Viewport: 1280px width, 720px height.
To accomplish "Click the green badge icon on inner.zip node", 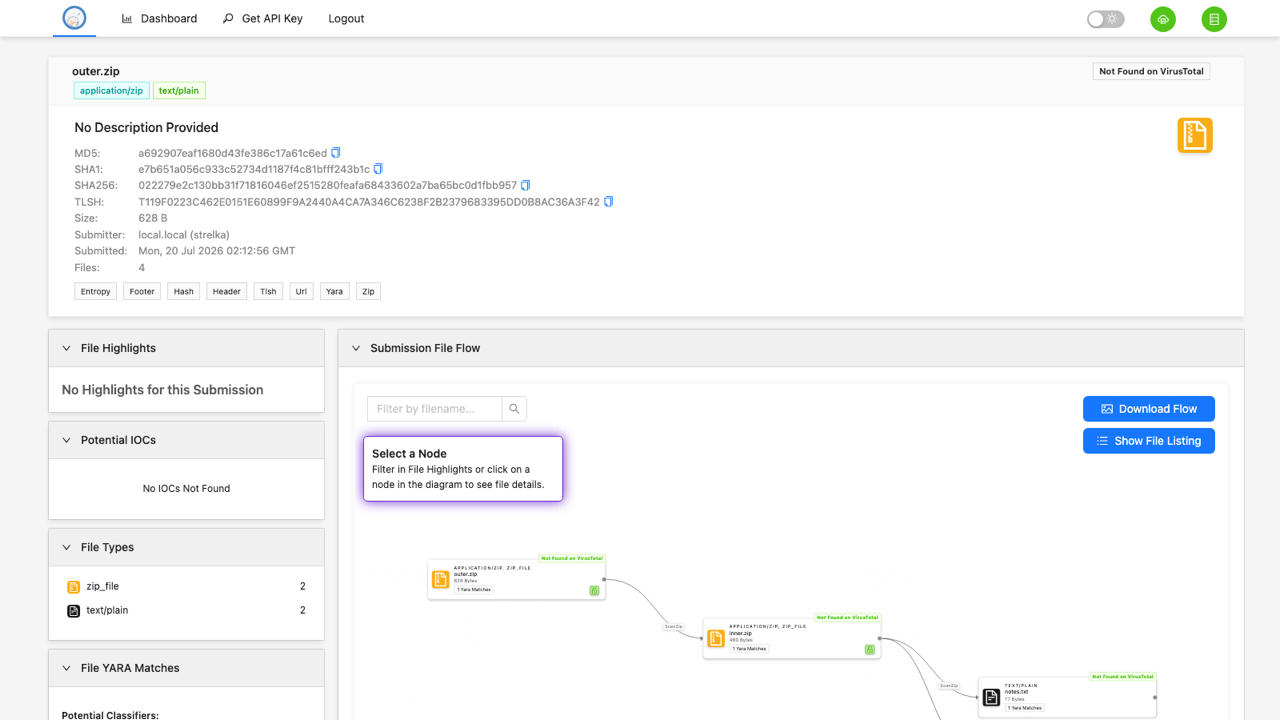I will point(869,649).
